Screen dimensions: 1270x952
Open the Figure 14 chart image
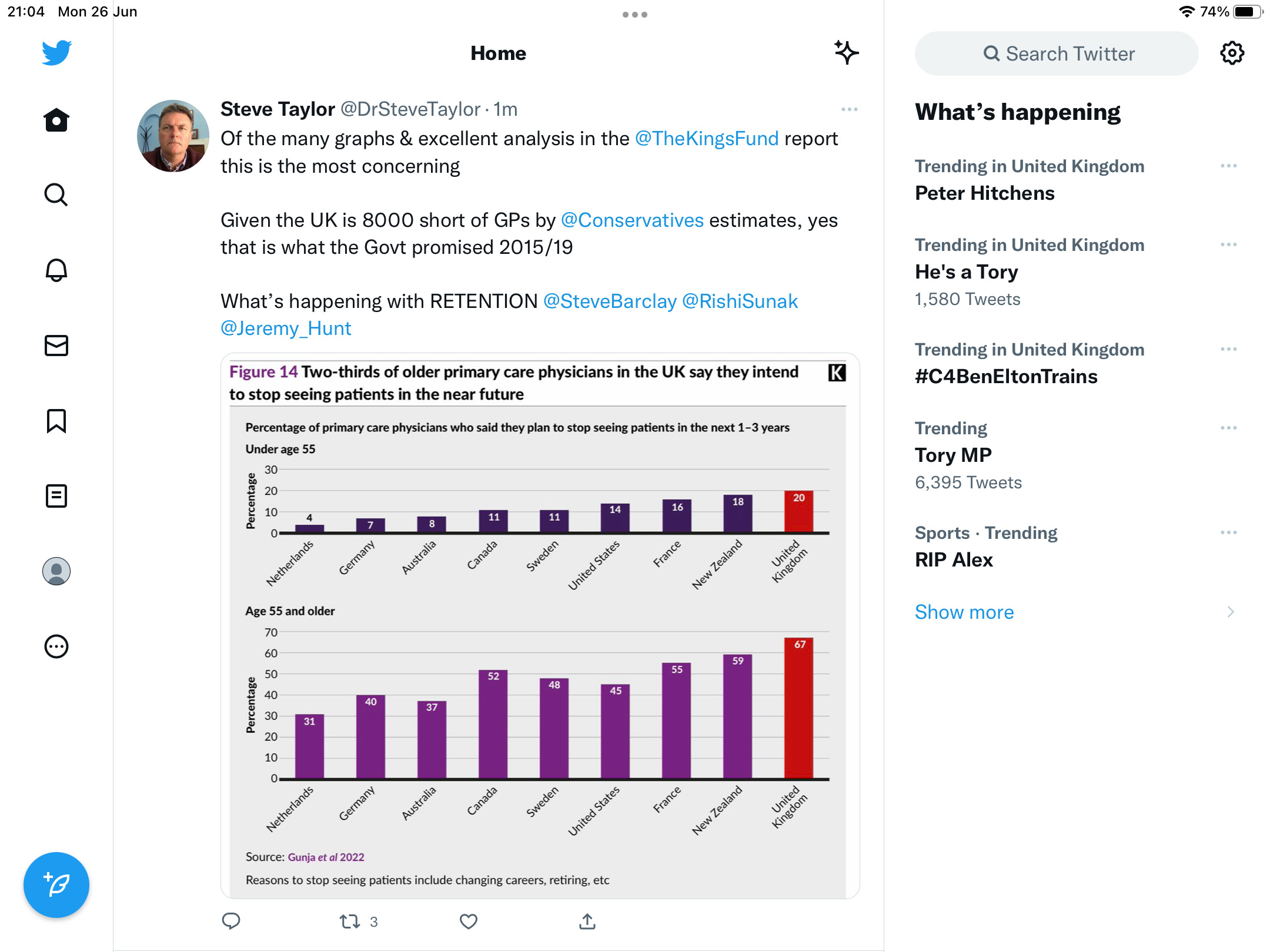540,626
